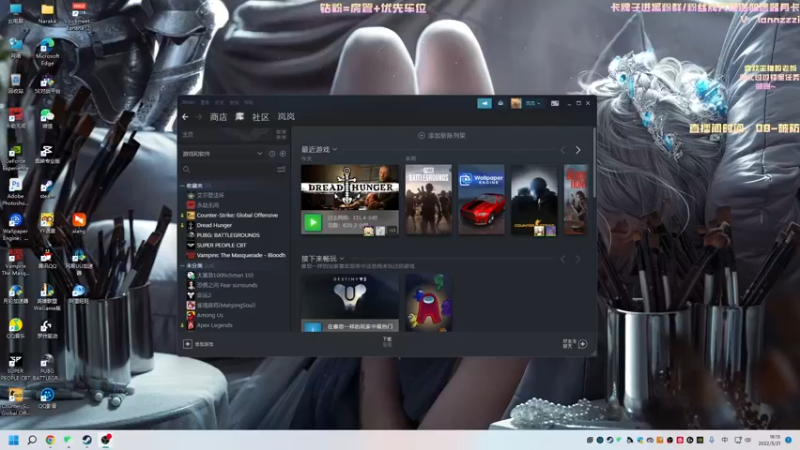The height and width of the screenshot is (450, 800).
Task: Open the SUPER PEOPLE CBT desktop shortcut
Action: (x=15, y=367)
